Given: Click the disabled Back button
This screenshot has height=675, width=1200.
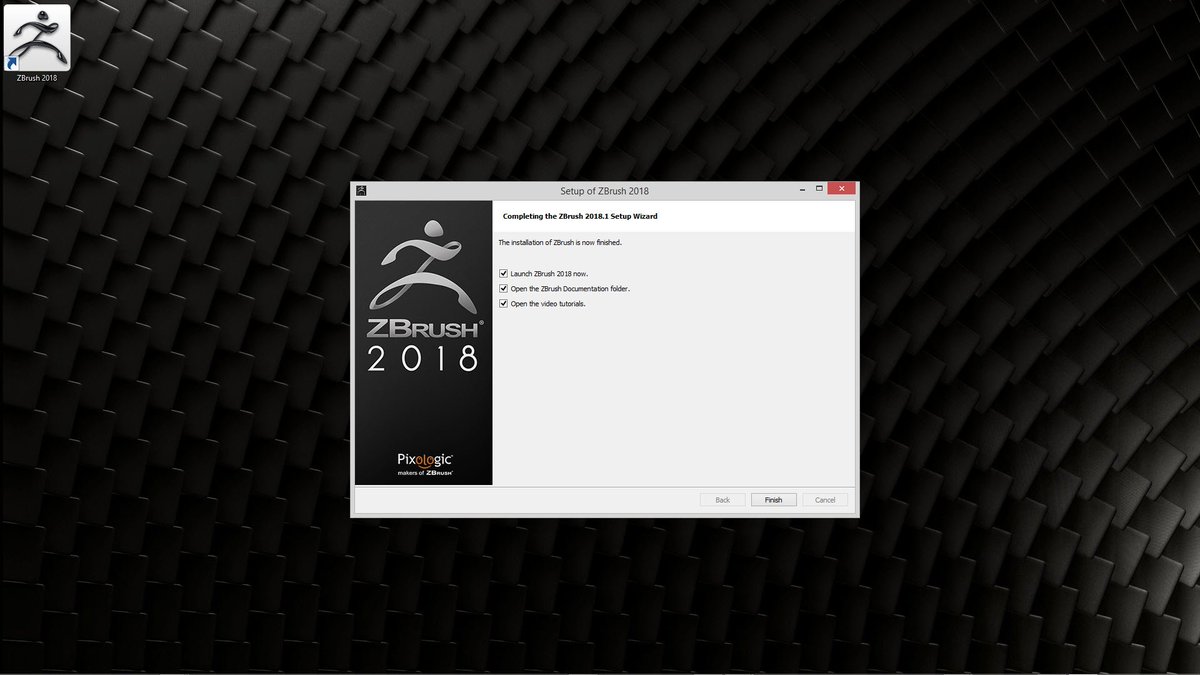Looking at the screenshot, I should pos(722,499).
